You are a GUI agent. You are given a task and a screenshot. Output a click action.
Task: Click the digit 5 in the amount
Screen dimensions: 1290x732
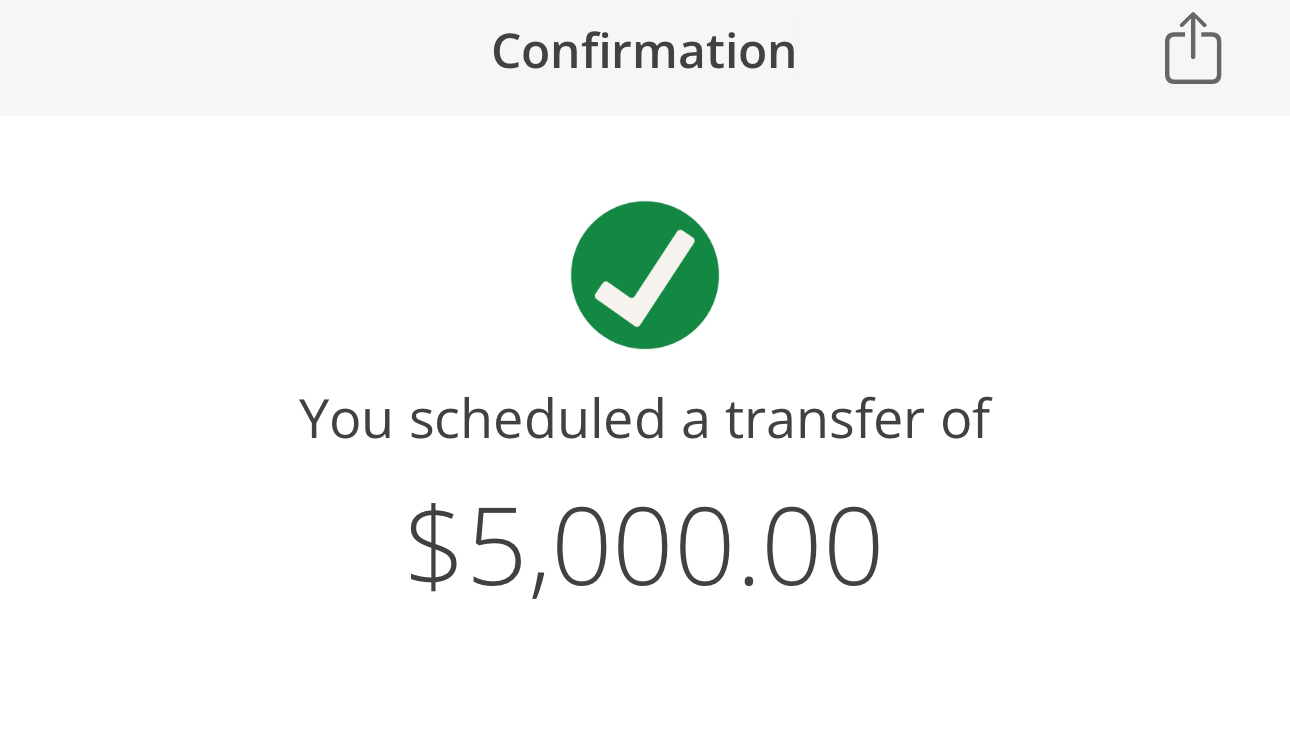point(498,548)
